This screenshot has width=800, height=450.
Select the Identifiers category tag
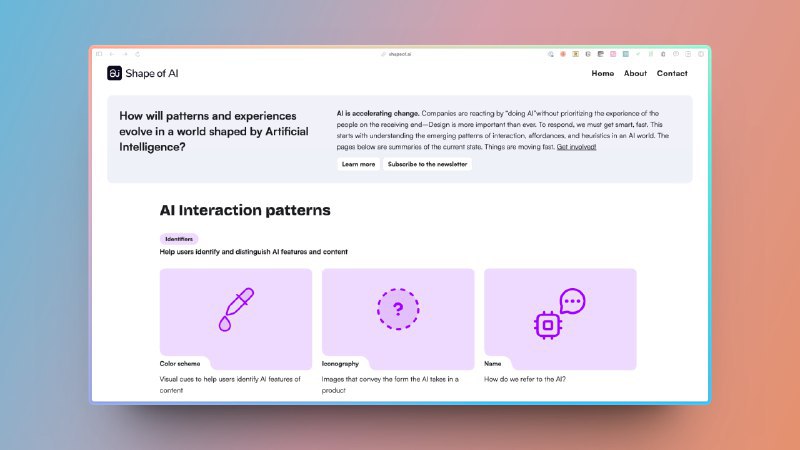click(x=179, y=239)
